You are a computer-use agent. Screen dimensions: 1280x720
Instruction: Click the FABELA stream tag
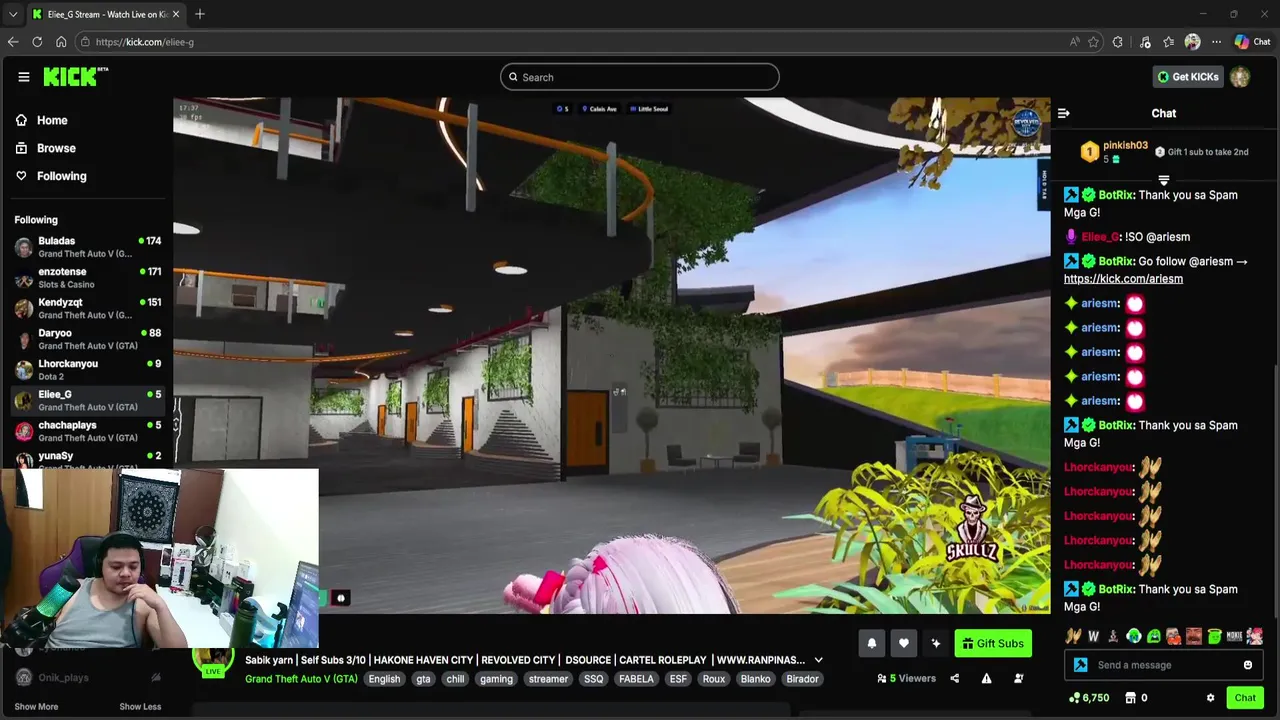coord(636,679)
